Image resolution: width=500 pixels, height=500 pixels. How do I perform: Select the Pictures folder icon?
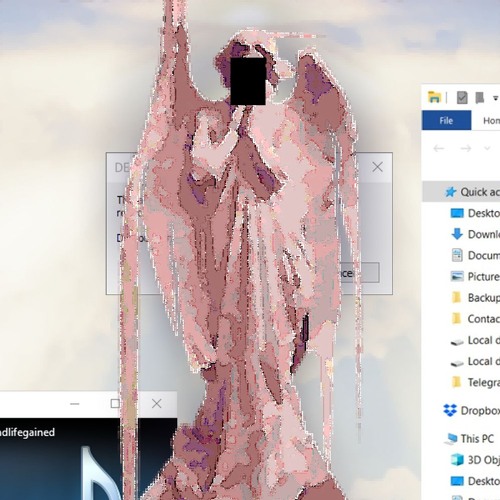457,276
